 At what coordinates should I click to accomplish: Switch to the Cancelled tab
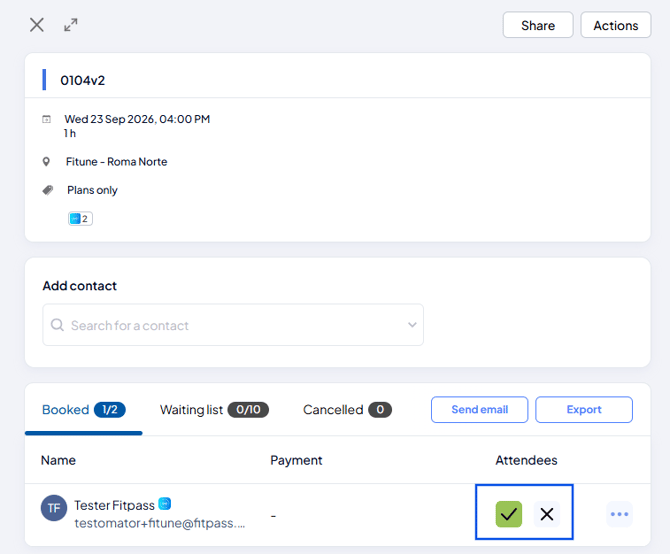tap(347, 410)
